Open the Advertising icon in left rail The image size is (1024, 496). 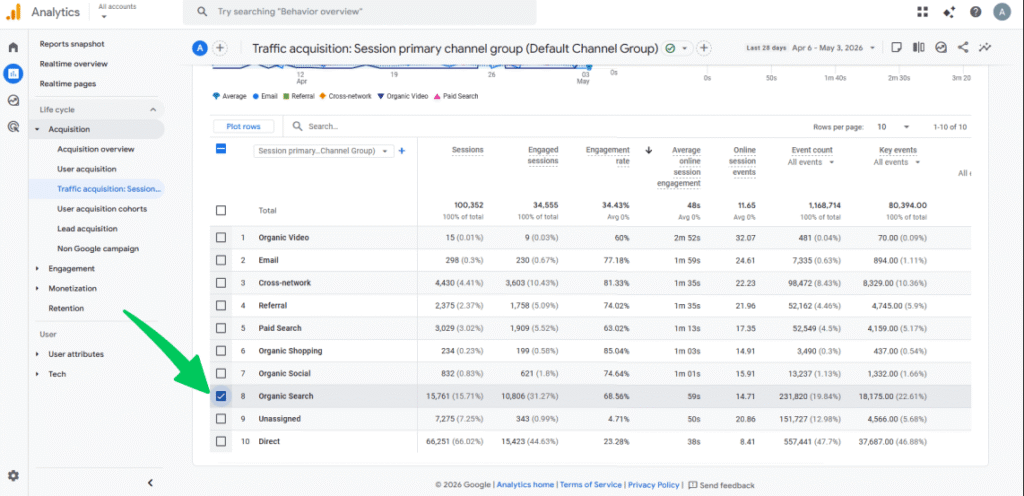(13, 127)
